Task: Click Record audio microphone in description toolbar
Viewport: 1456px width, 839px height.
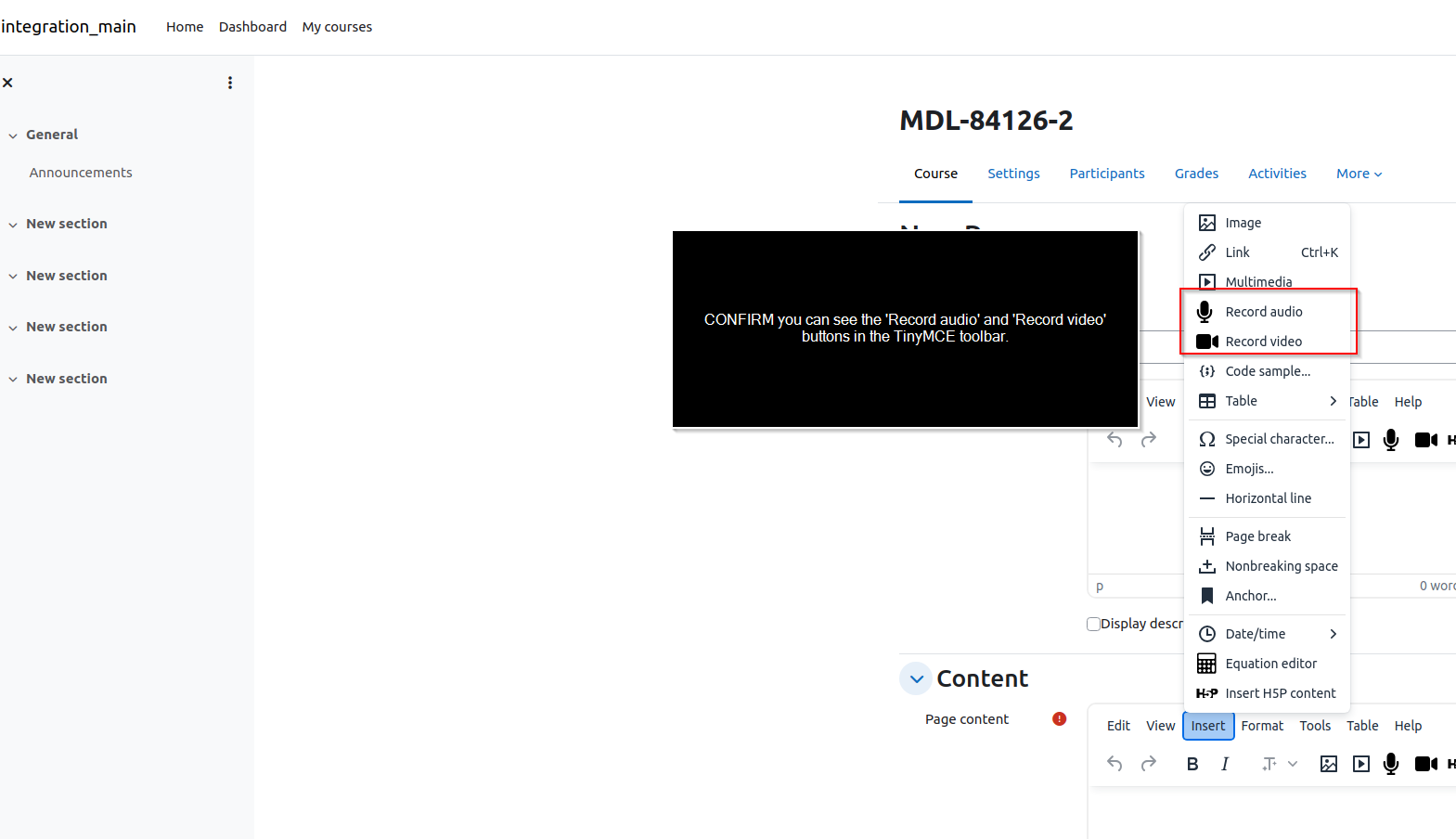Action: (x=1391, y=440)
